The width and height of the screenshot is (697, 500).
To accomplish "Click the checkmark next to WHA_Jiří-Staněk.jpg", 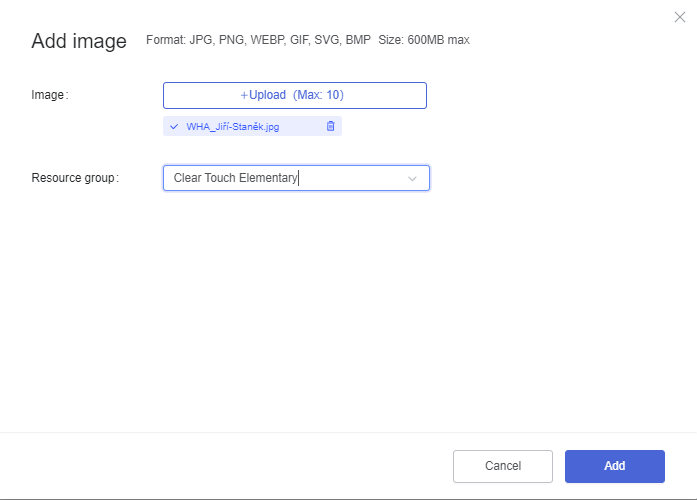I will tap(174, 127).
